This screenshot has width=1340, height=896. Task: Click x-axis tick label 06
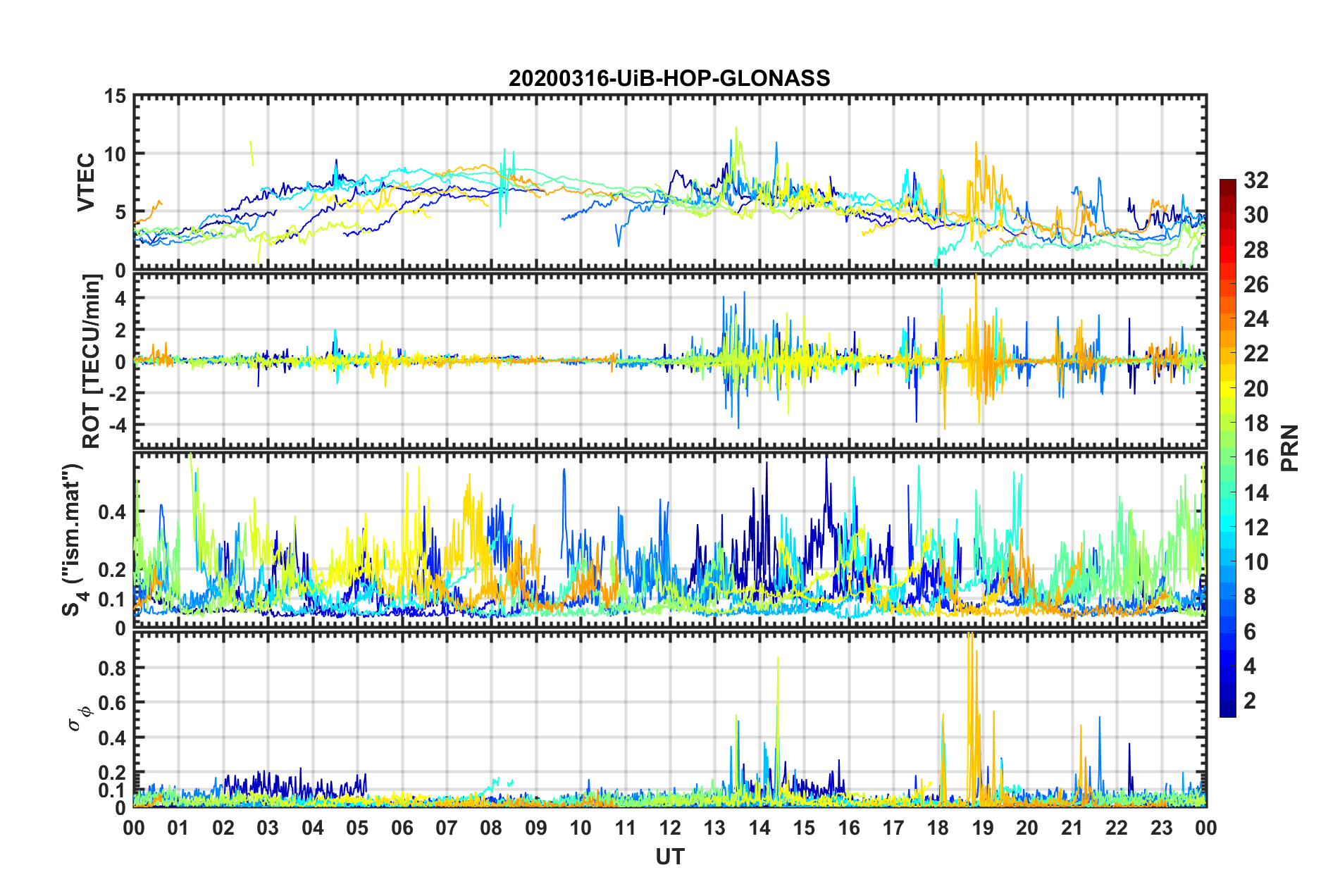(x=402, y=828)
